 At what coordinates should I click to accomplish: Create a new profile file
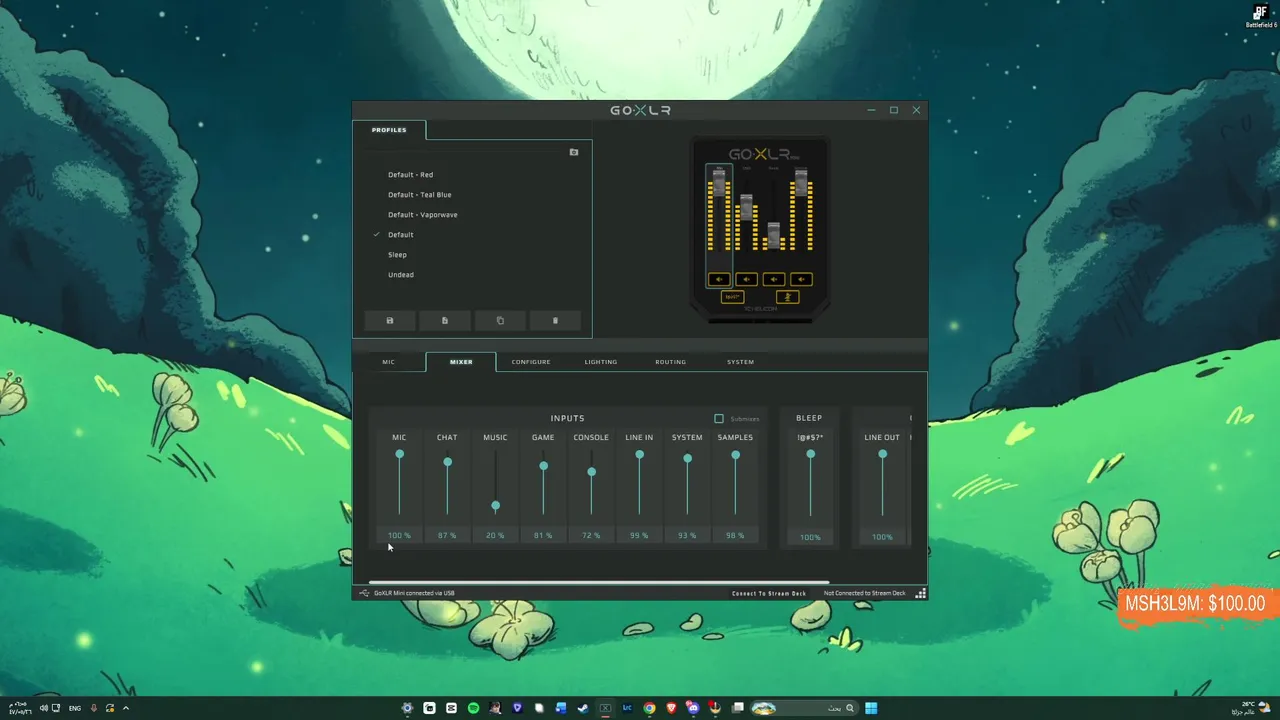445,321
